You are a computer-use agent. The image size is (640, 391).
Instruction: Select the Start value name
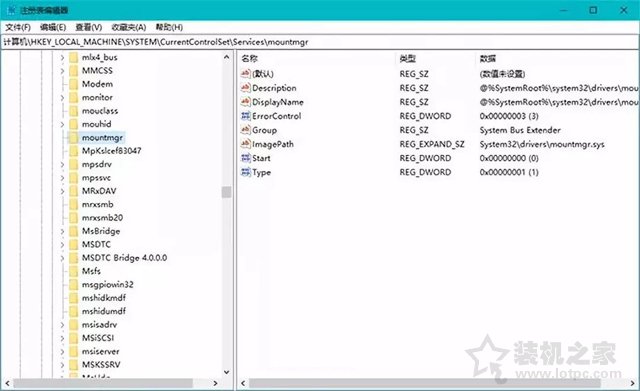coord(261,158)
